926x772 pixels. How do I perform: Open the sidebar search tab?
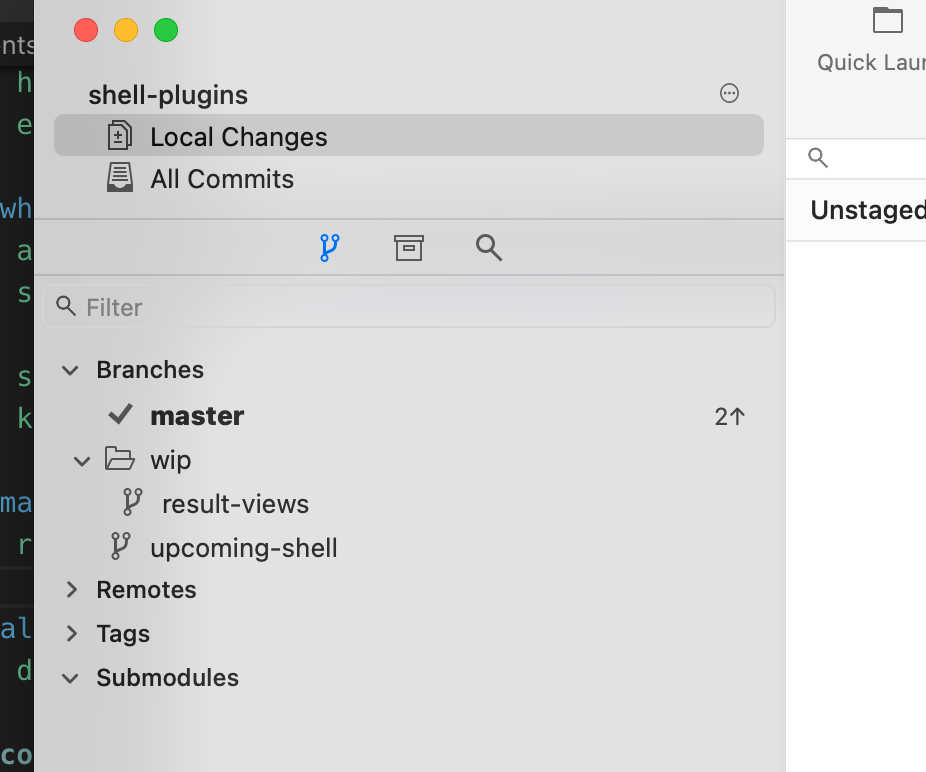point(488,247)
